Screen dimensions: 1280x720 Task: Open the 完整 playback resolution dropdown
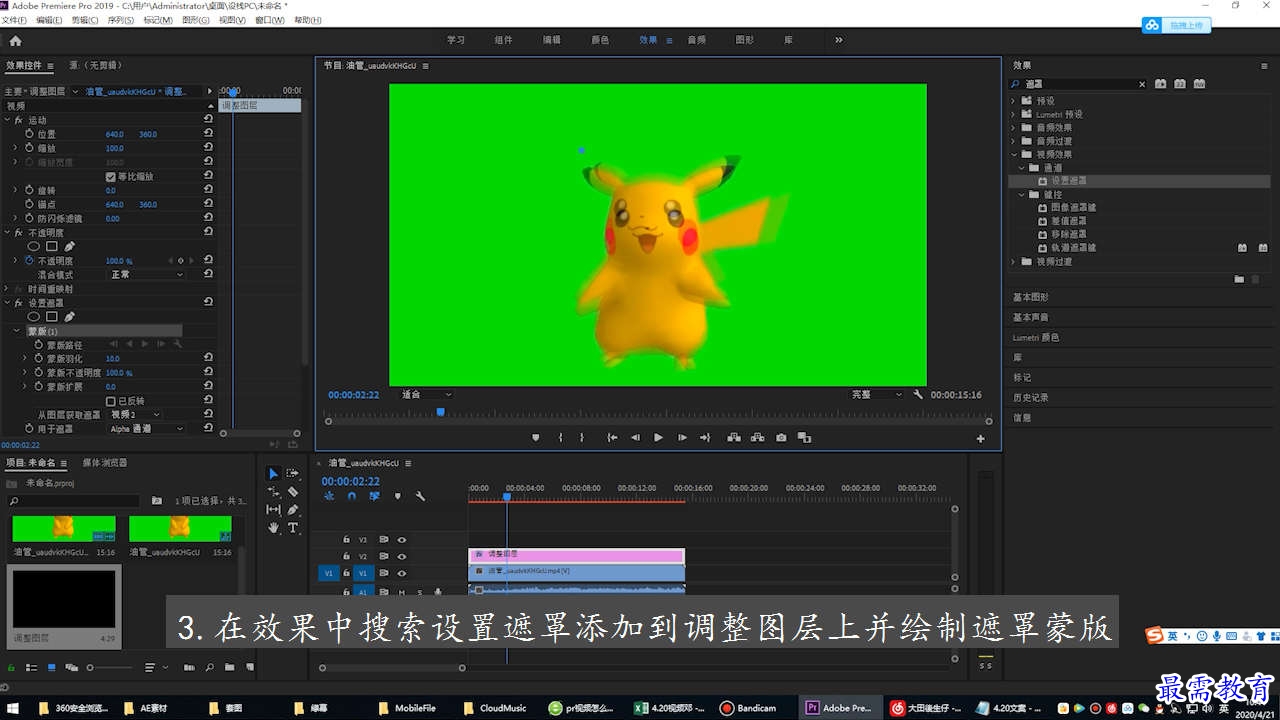coord(876,395)
